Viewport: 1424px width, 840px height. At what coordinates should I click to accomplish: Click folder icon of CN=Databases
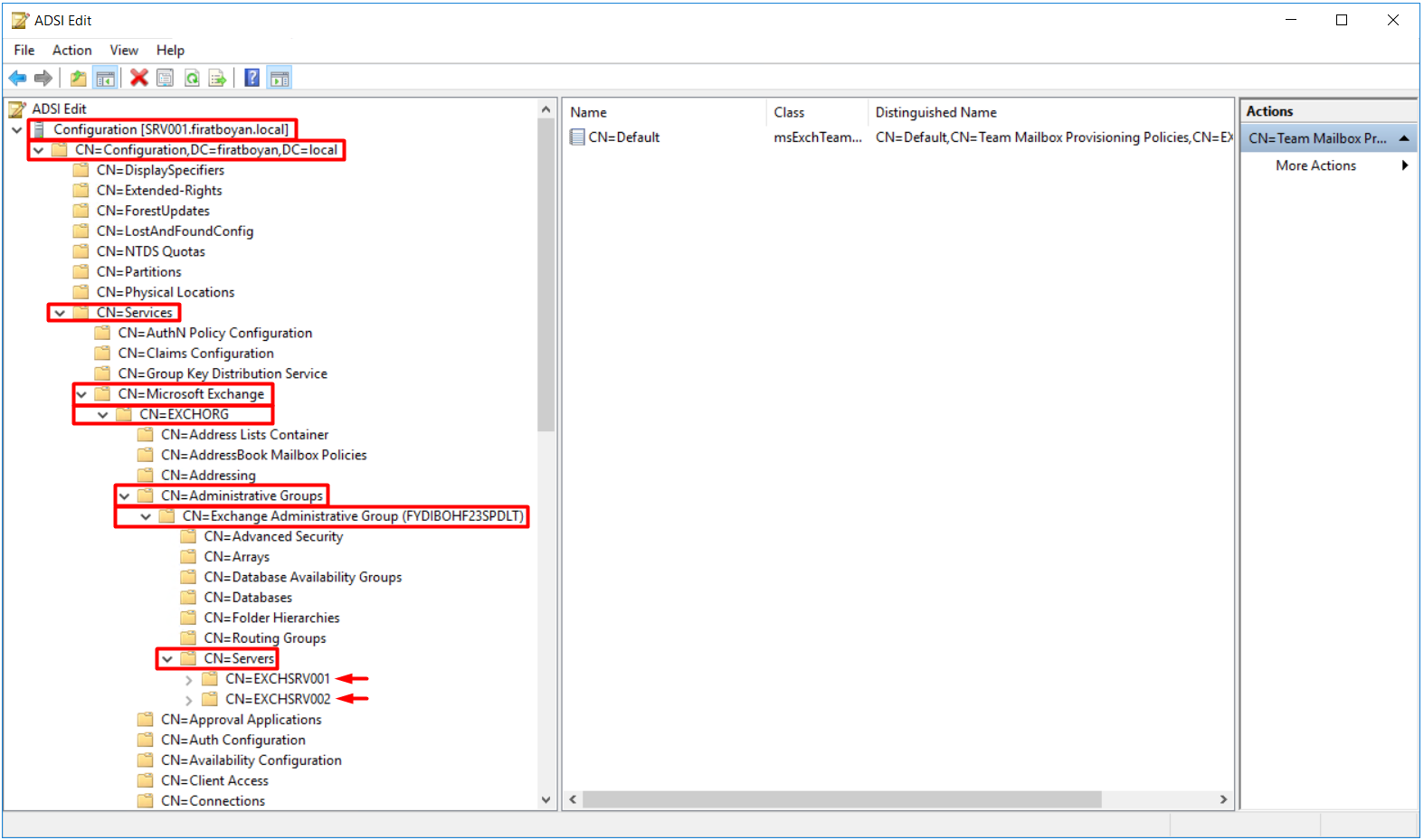pos(188,597)
